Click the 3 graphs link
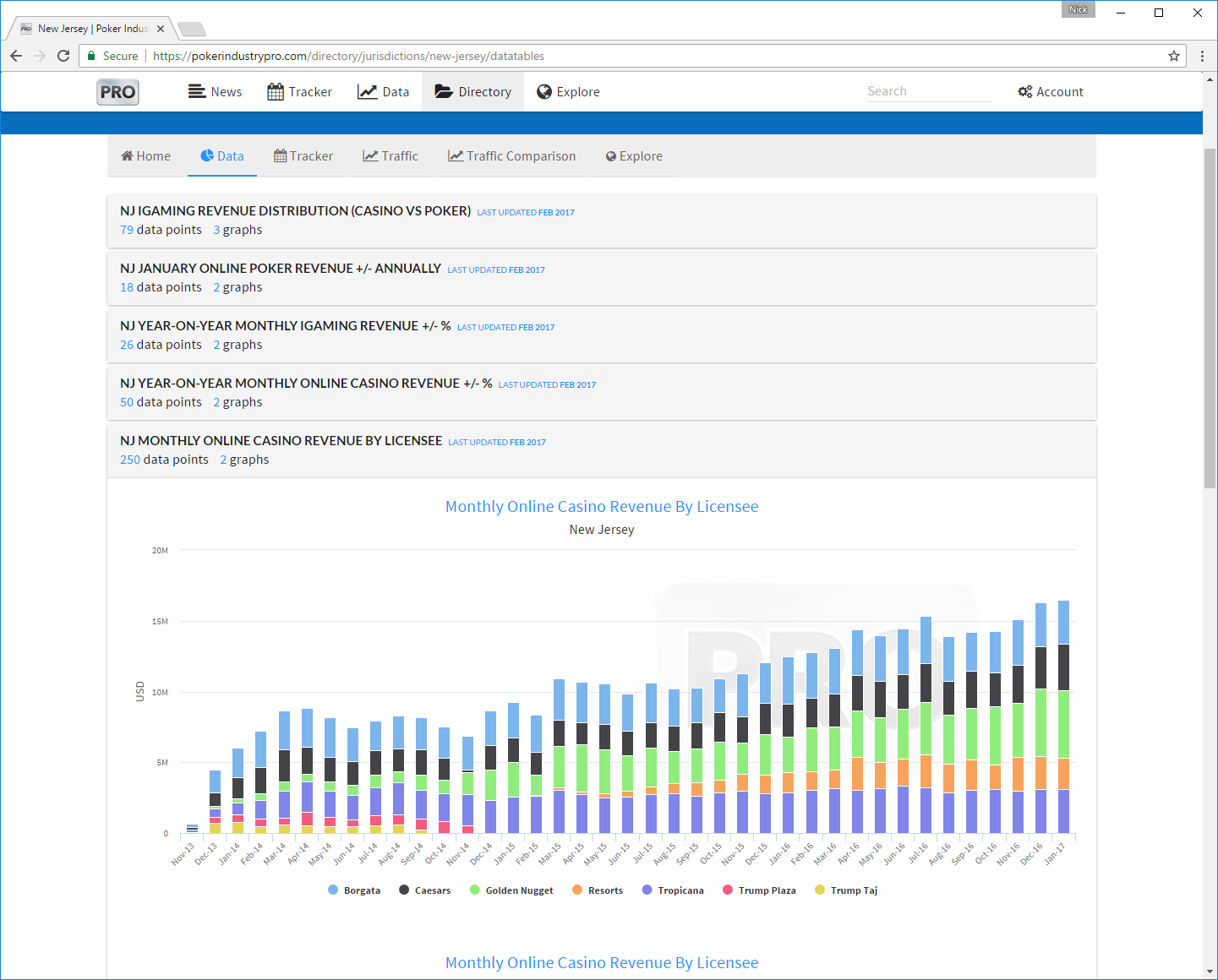Screen dimensions: 1218x980 pos(238,230)
